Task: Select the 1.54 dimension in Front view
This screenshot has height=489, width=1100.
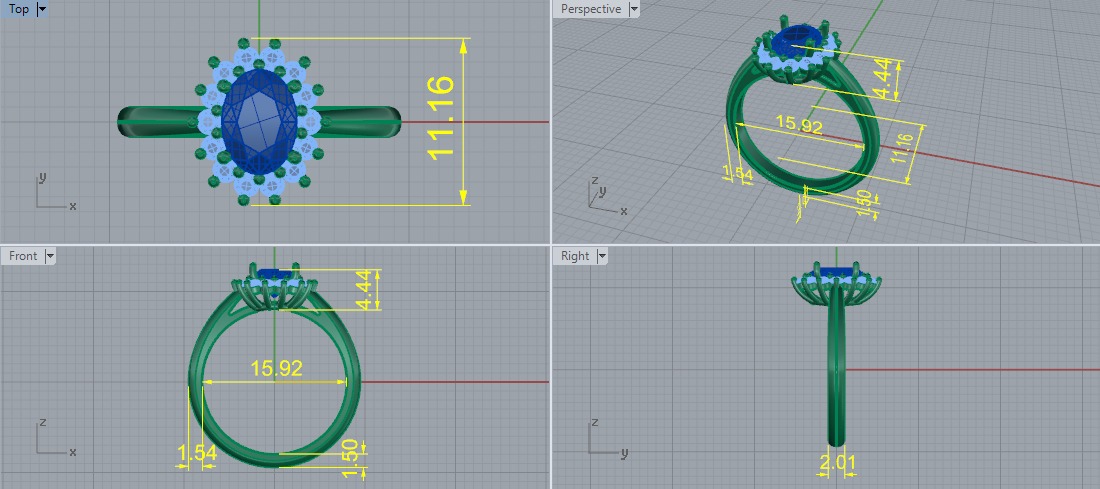Action: (x=196, y=454)
